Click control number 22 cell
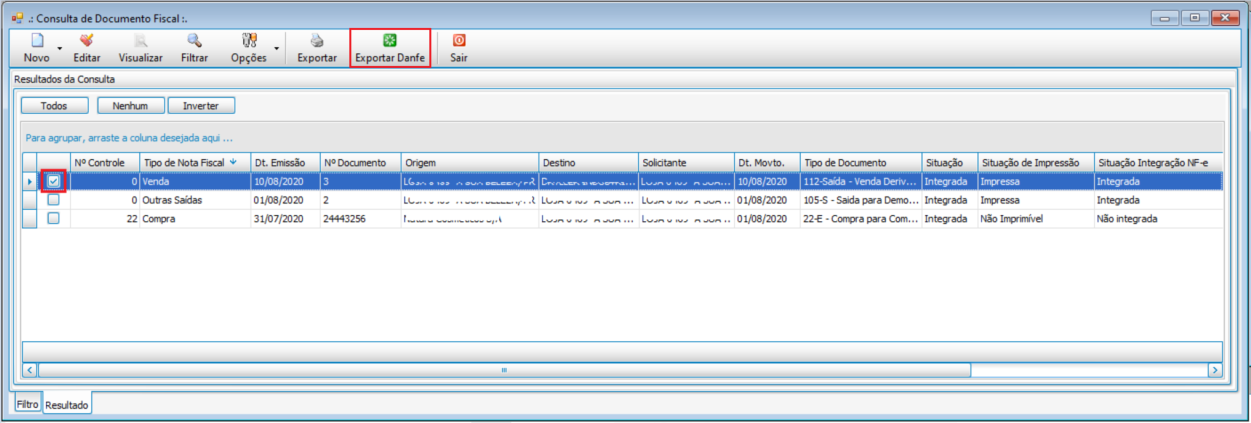Viewport: 1251px width, 423px height. (104, 218)
